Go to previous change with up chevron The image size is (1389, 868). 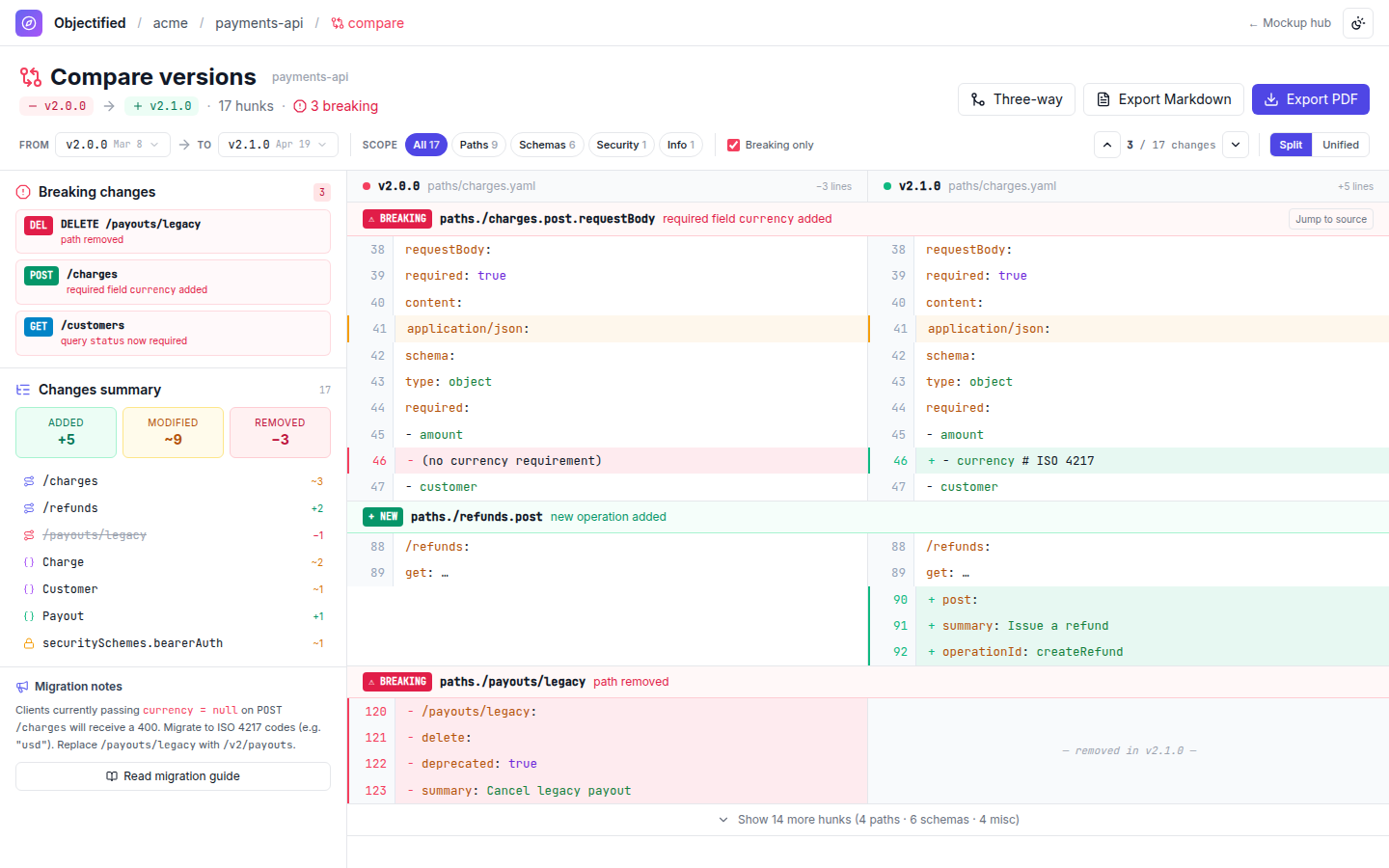1107,145
